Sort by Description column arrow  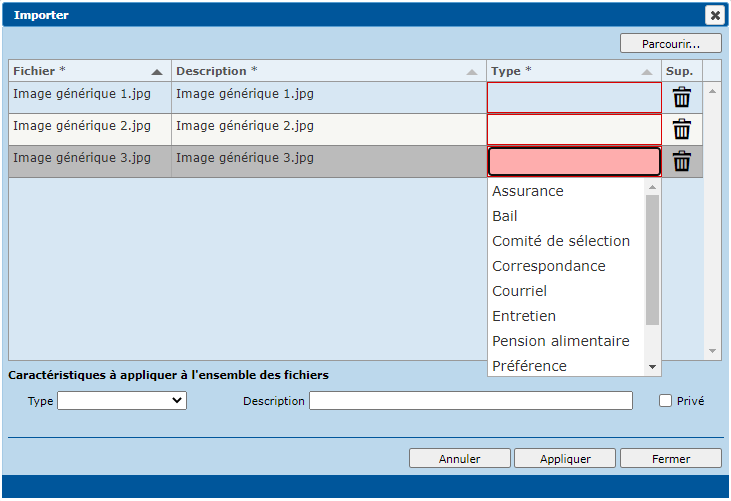pyautogui.click(x=472, y=72)
